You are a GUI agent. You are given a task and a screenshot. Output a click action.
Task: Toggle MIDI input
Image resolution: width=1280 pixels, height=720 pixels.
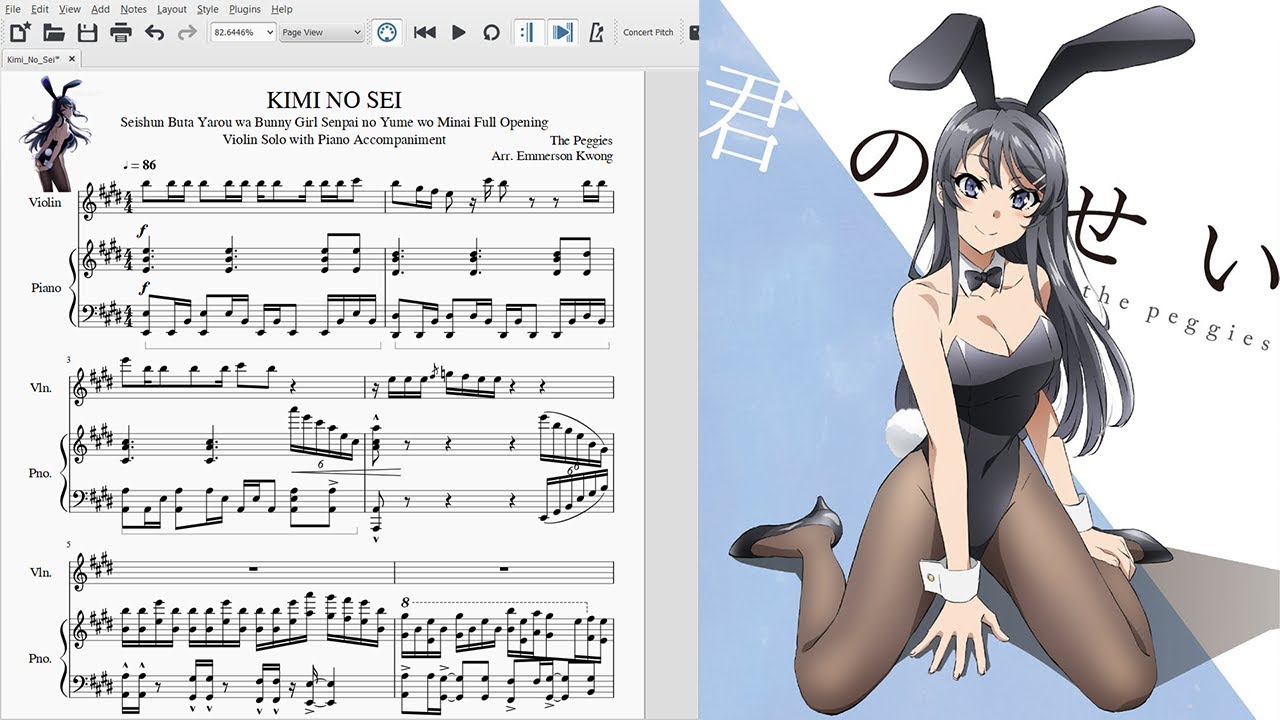pos(388,32)
